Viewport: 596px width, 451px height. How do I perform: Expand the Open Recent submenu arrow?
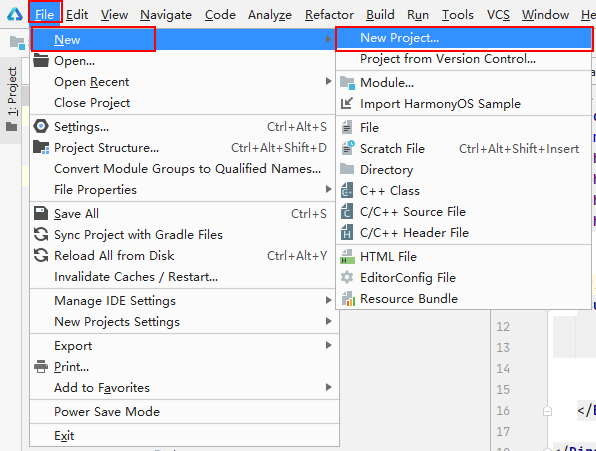(x=328, y=81)
